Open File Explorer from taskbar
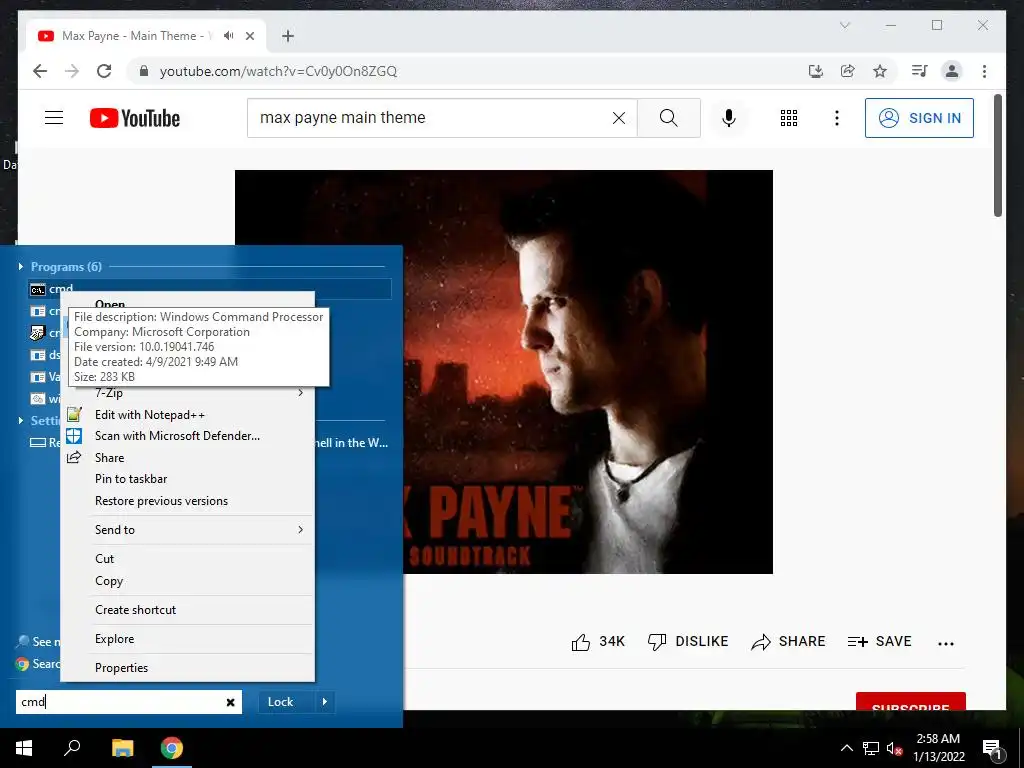Screen dimensions: 1024x768 coord(122,748)
